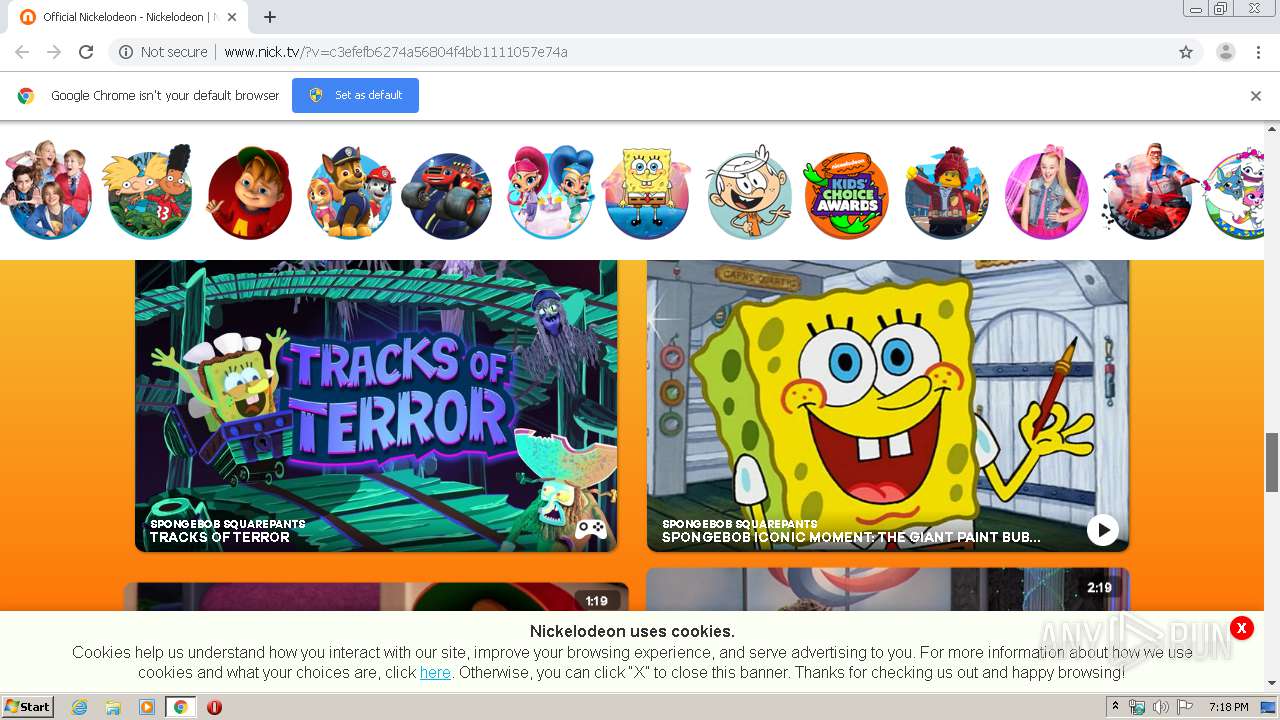The image size is (1280, 720).
Task: Click the game controller icon on Tracks of Terror
Action: click(x=591, y=528)
